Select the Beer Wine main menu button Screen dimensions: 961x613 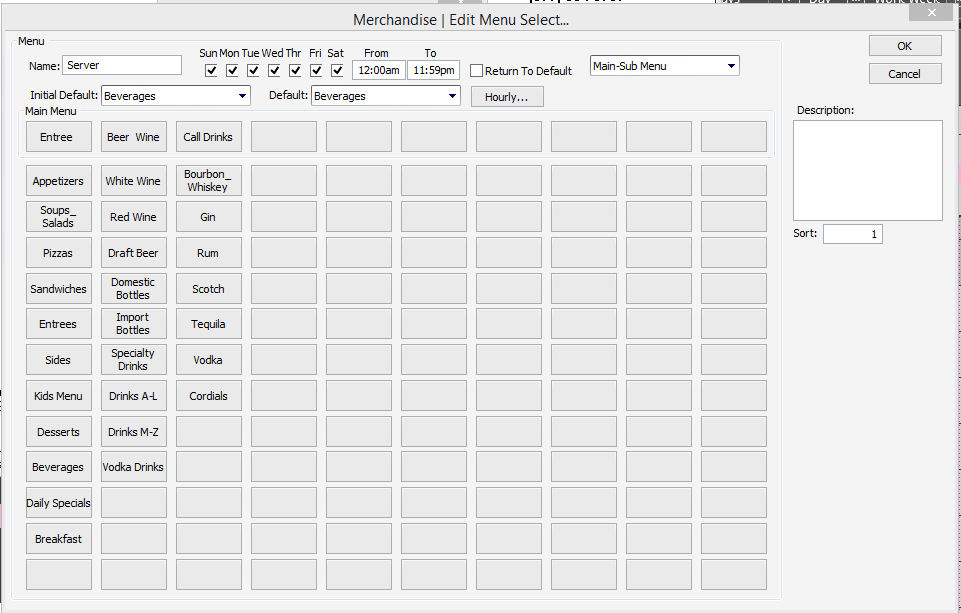pyautogui.click(x=134, y=137)
